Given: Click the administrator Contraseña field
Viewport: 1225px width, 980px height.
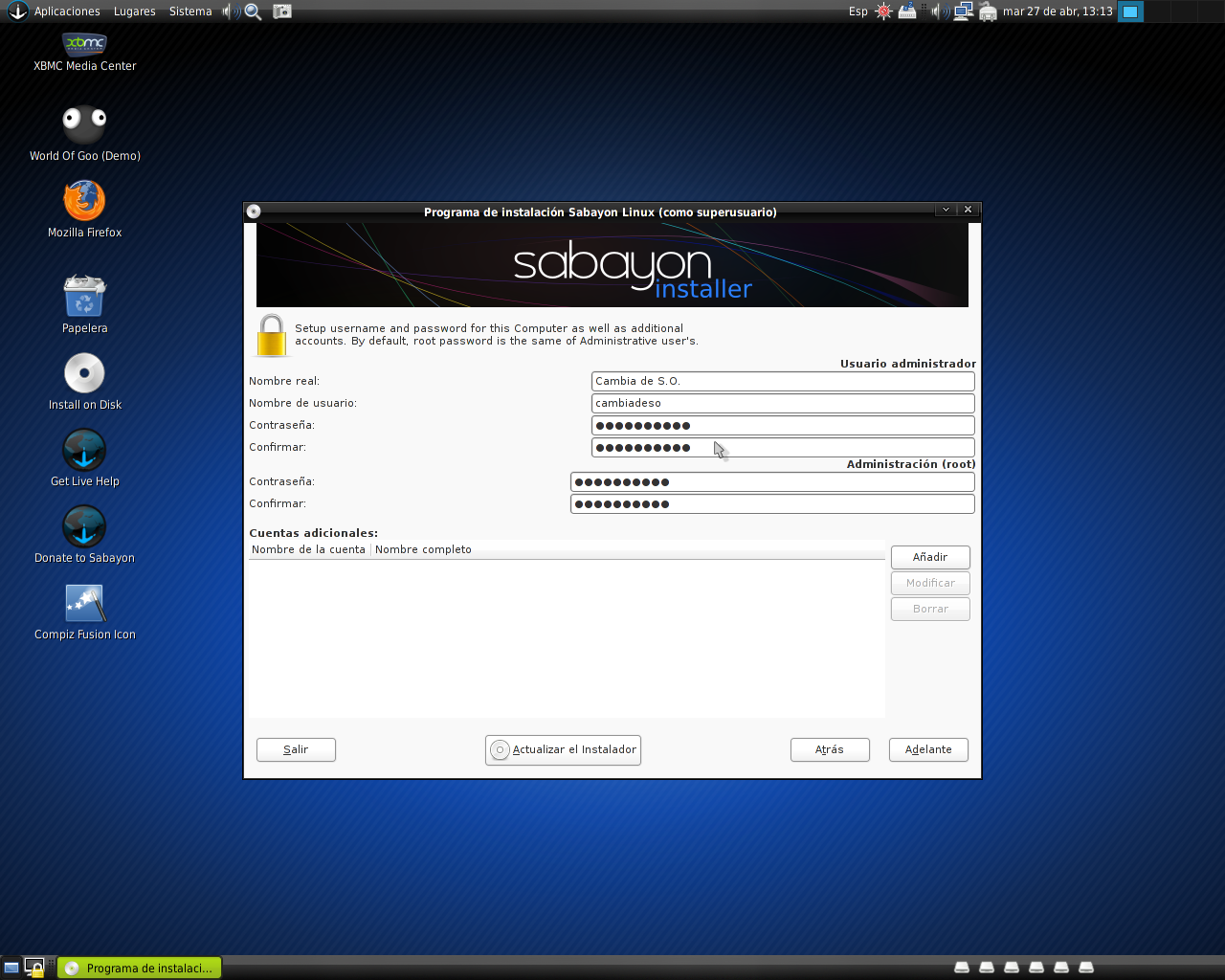Looking at the screenshot, I should (x=783, y=425).
